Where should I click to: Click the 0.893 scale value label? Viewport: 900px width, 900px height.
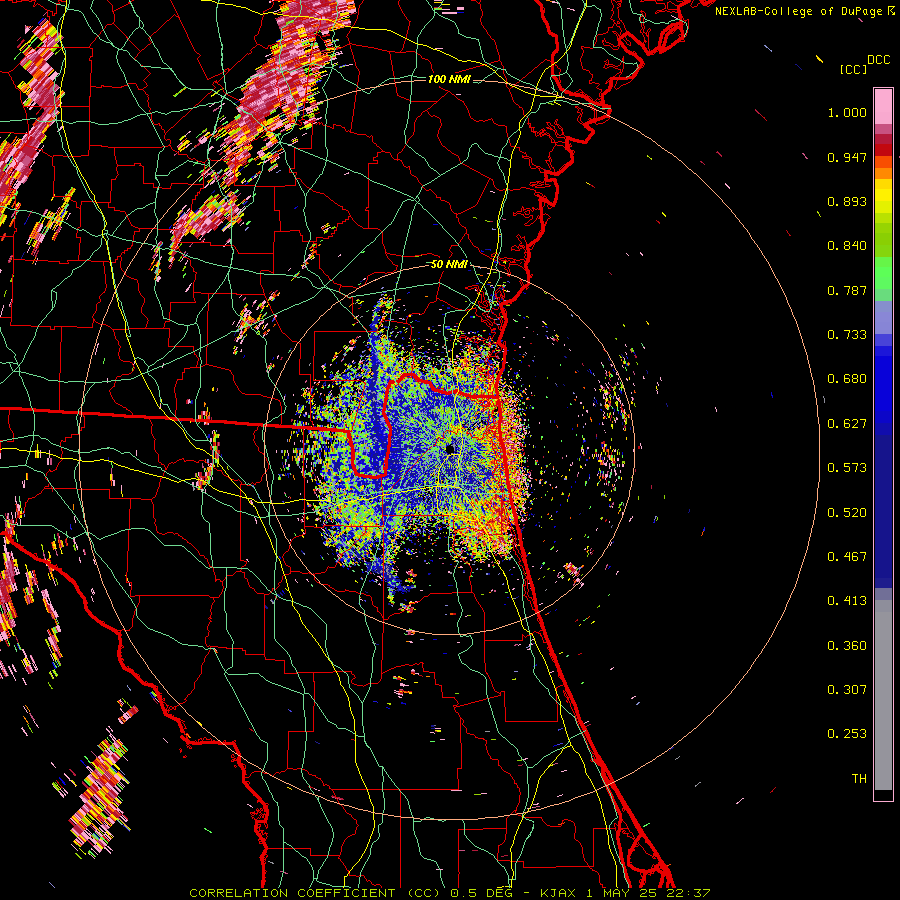pyautogui.click(x=847, y=201)
